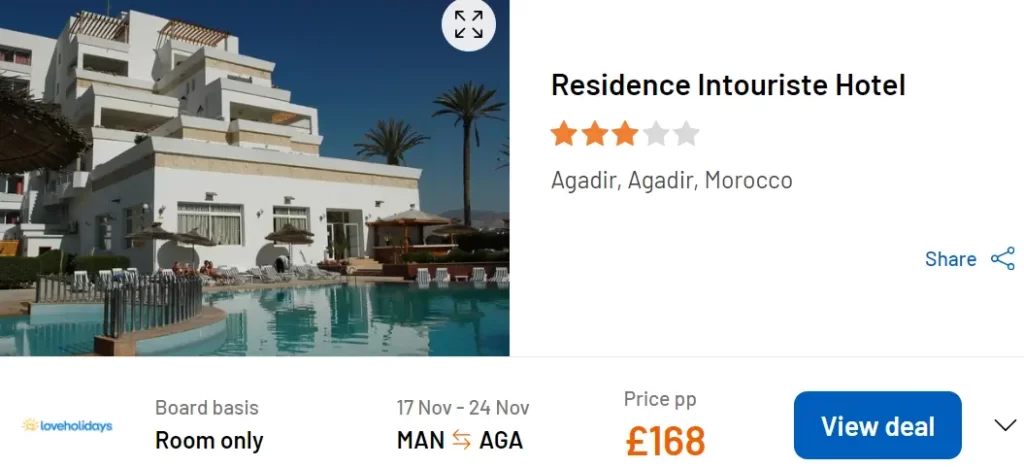Click the MAN departure airport code
The image size is (1024, 467).
[x=421, y=440]
